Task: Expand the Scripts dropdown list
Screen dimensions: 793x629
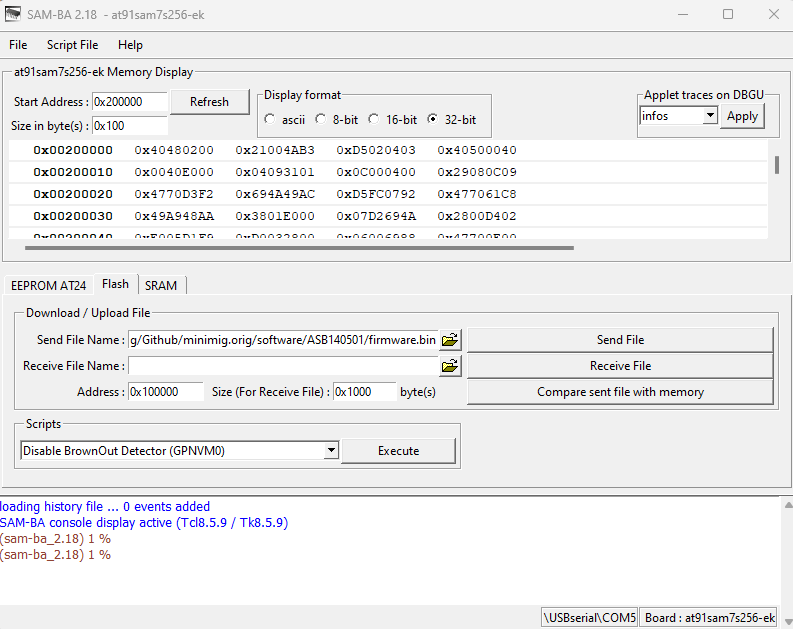Action: pyautogui.click(x=331, y=451)
